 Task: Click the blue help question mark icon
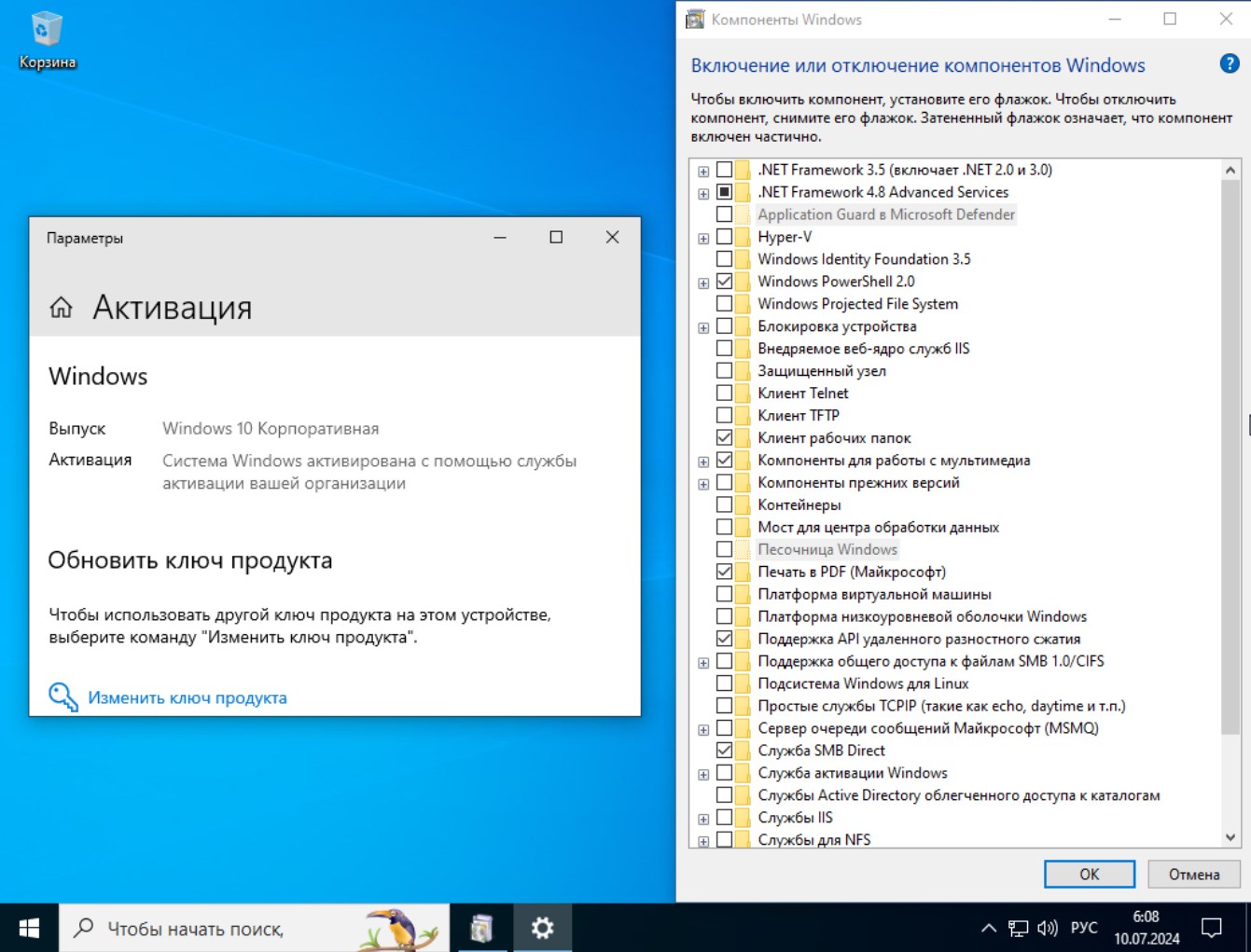tap(1230, 63)
